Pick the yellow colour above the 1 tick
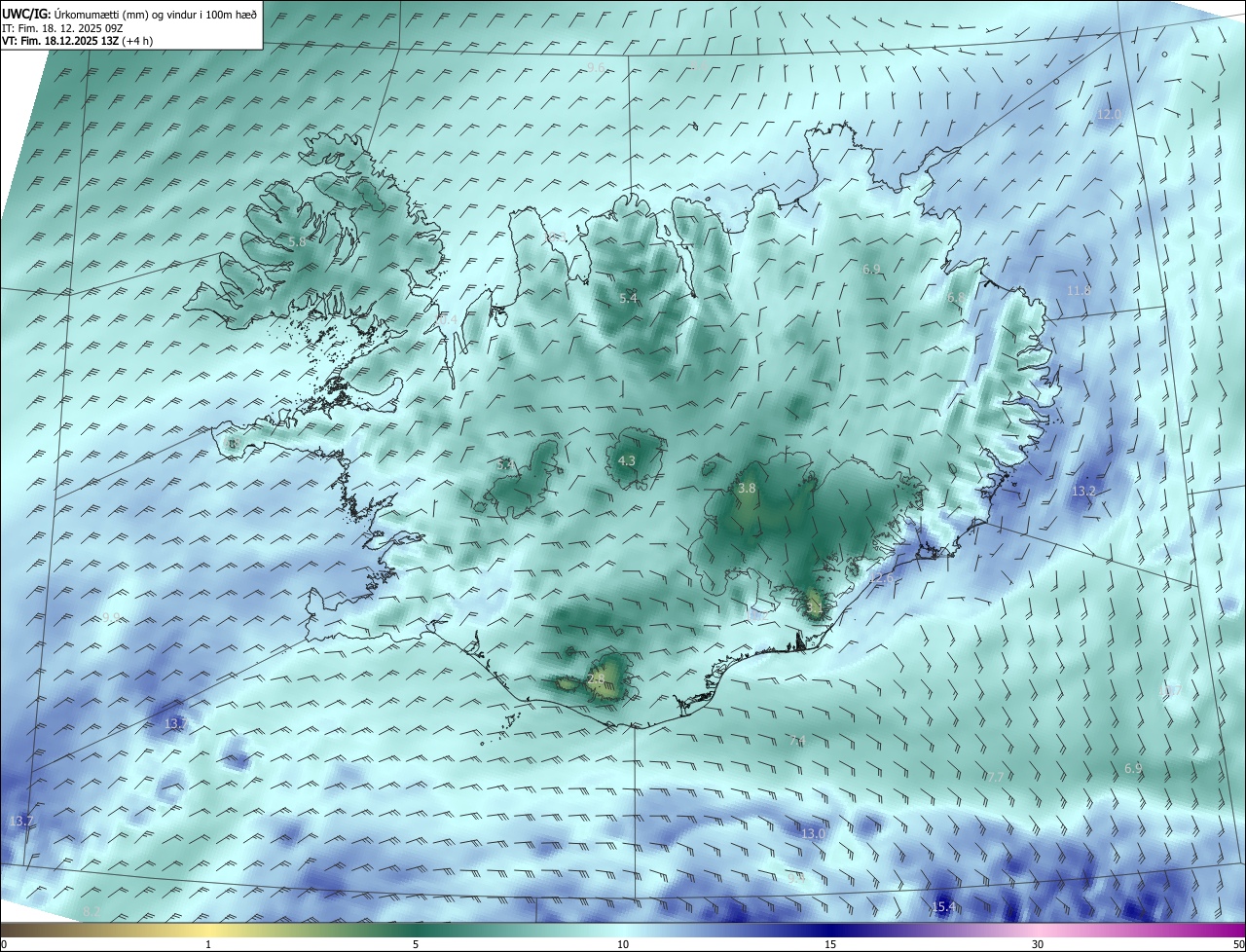Viewport: 1246px width, 952px height. pyautogui.click(x=208, y=930)
